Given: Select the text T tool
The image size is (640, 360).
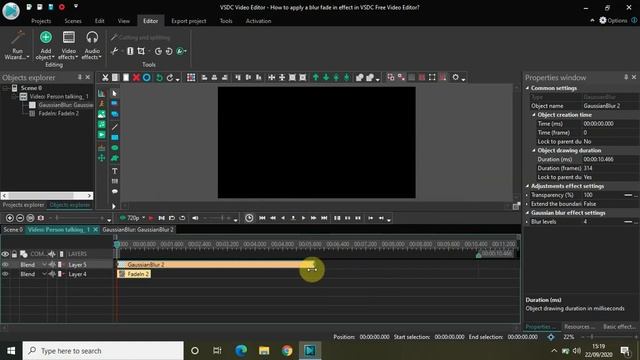Looking at the screenshot, I should [x=115, y=171].
